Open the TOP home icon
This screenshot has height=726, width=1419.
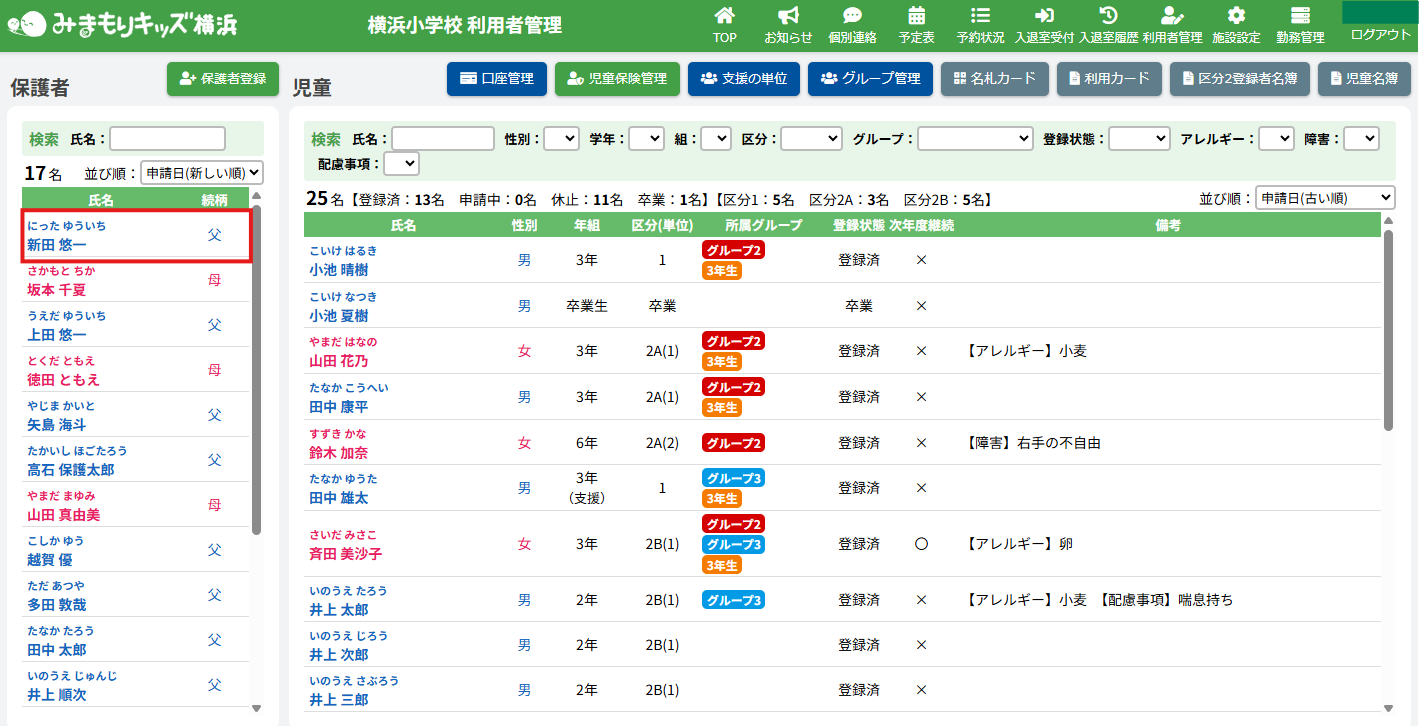click(725, 16)
